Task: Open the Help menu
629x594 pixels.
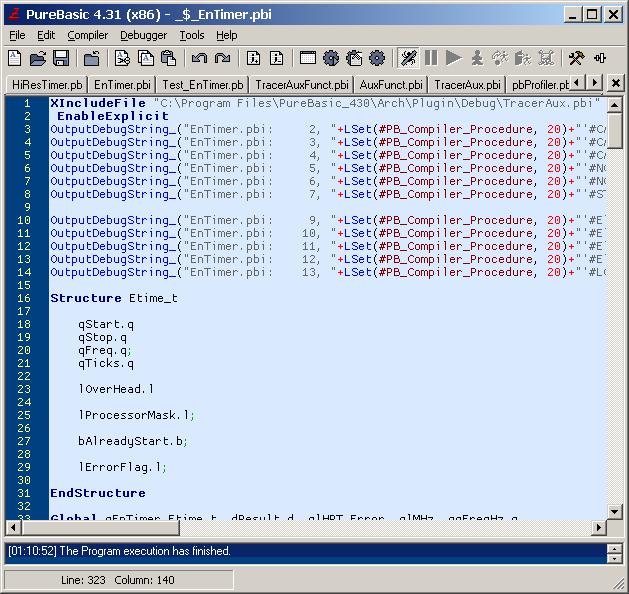Action: [227, 35]
